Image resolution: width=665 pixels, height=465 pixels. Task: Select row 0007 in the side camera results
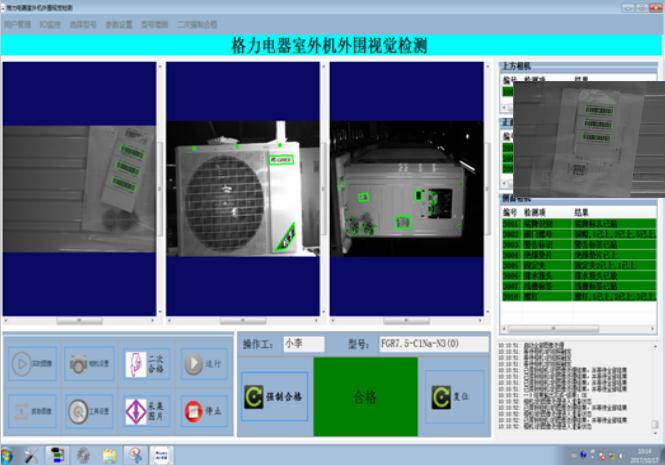[x=579, y=286]
